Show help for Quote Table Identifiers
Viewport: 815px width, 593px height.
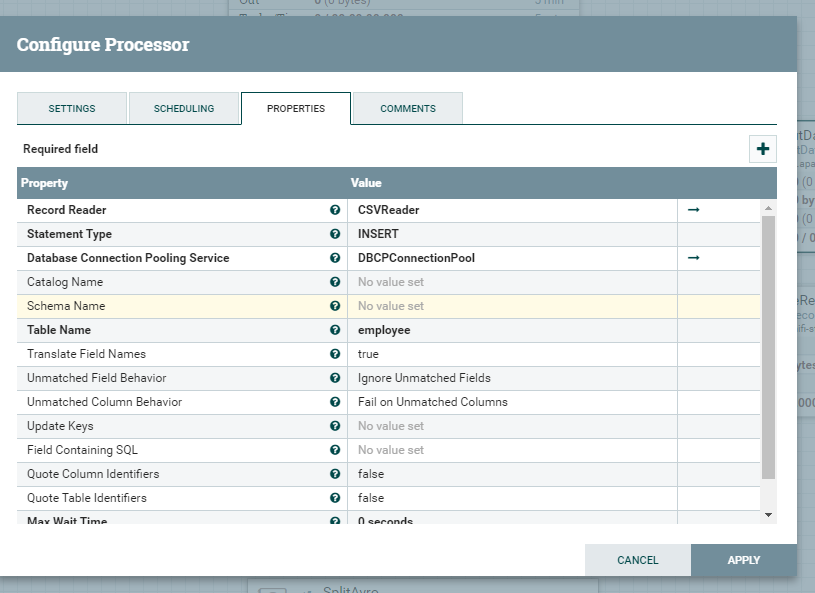click(335, 498)
